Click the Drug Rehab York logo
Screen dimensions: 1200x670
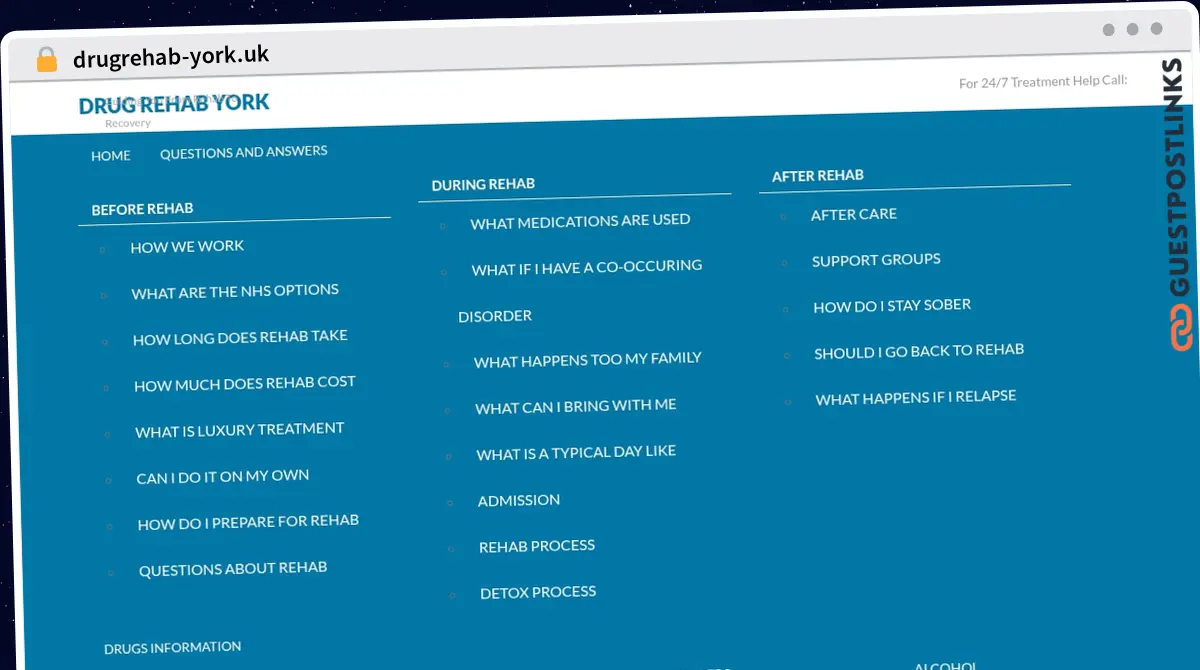pyautogui.click(x=174, y=104)
